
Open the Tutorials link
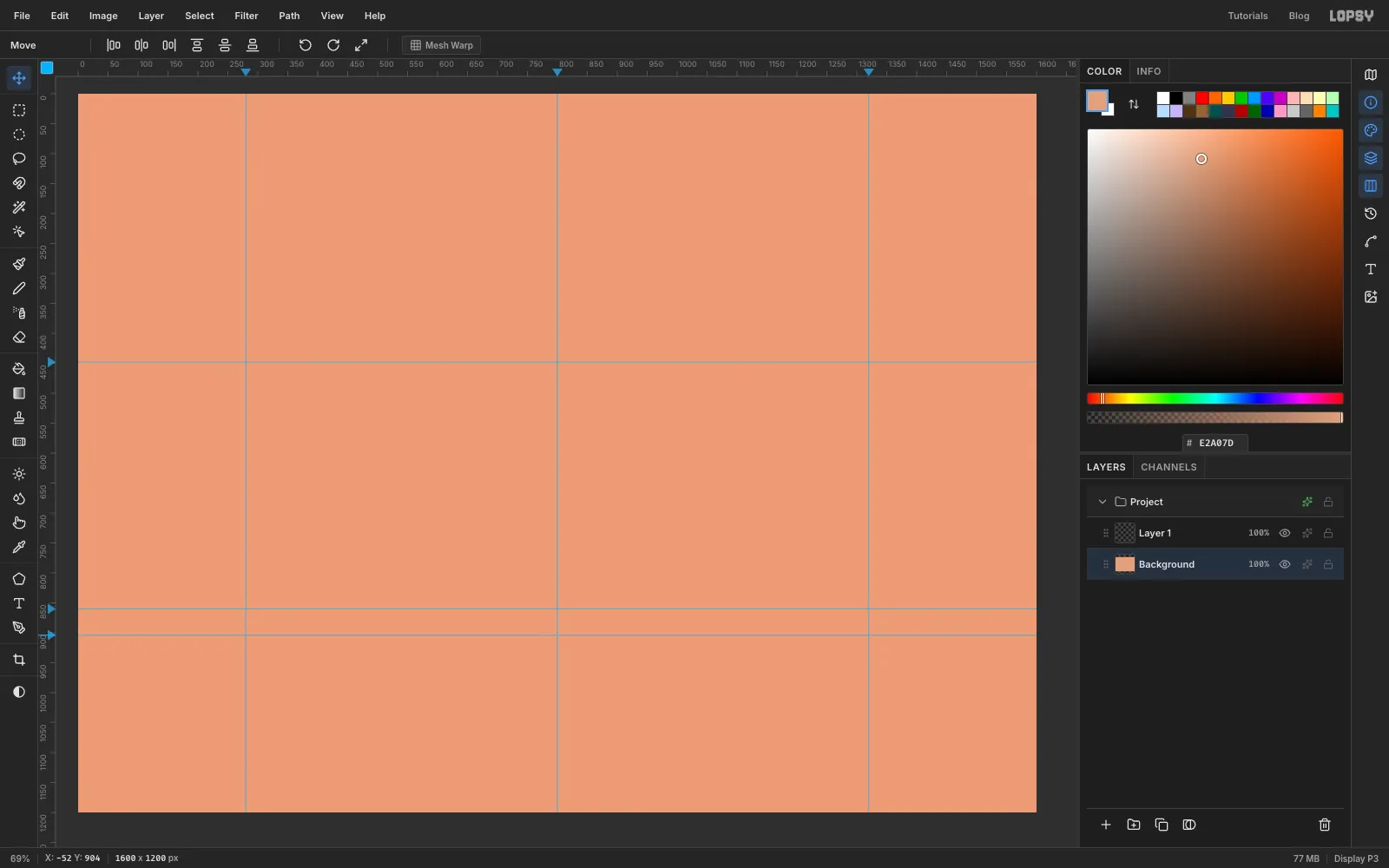(x=1247, y=16)
